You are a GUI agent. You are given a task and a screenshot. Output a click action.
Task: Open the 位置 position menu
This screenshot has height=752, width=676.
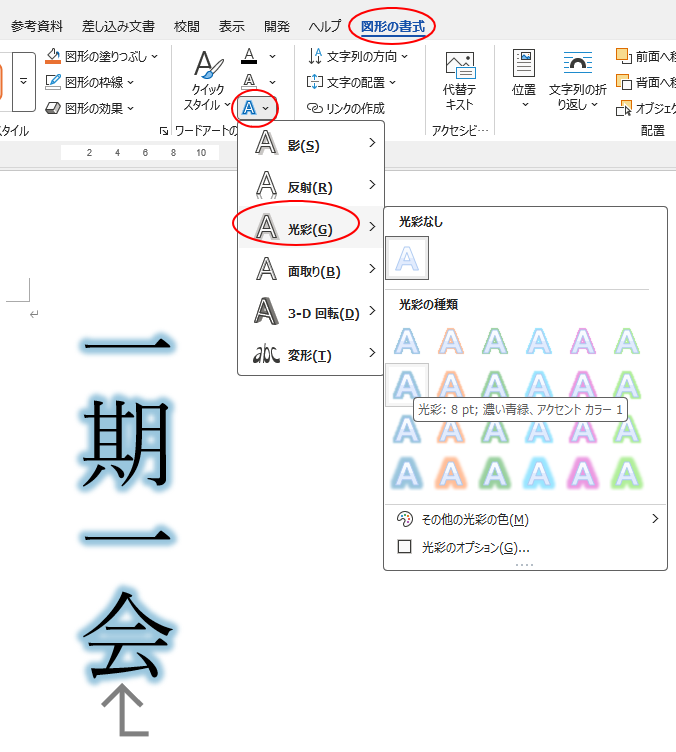click(524, 79)
